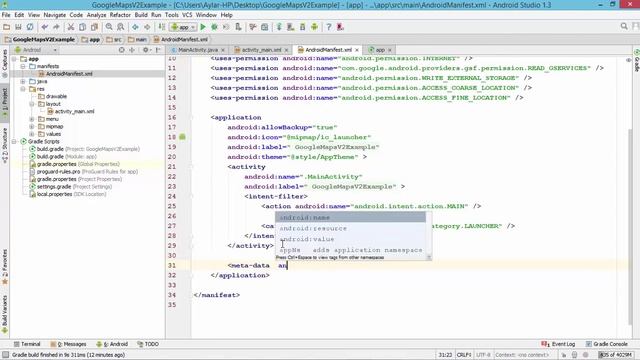Close the AndroidManifest.xml editor tab
This screenshot has width=640, height=360.
(357, 50)
